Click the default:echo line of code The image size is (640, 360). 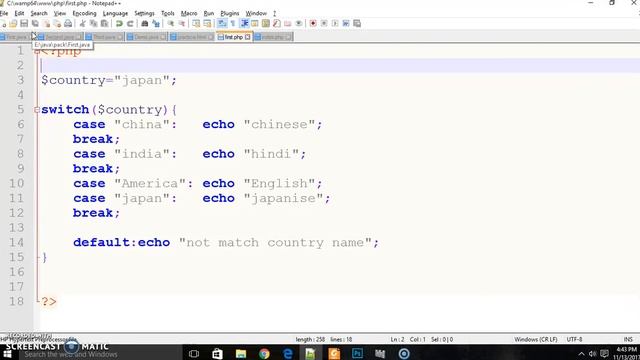226,243
